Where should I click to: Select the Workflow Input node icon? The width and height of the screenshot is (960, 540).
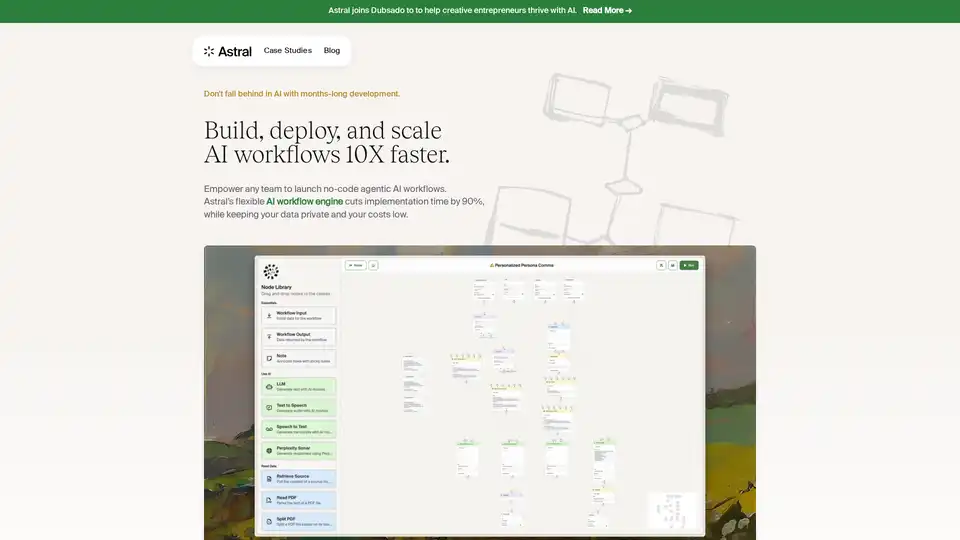(269, 315)
